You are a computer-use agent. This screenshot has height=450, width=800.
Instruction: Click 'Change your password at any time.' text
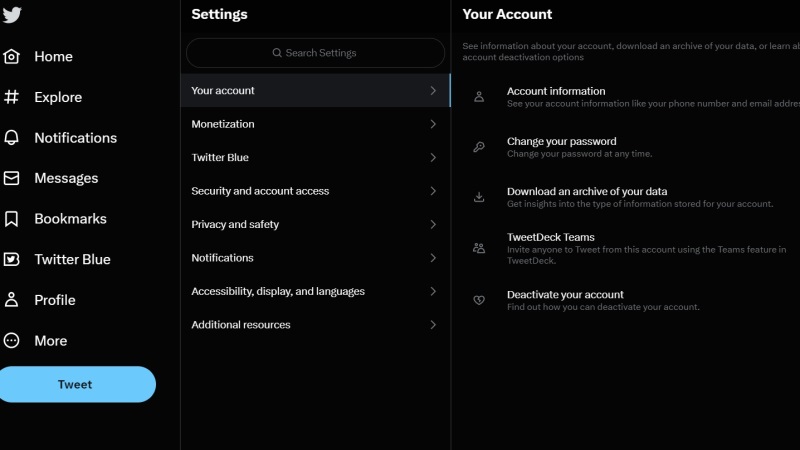579,154
